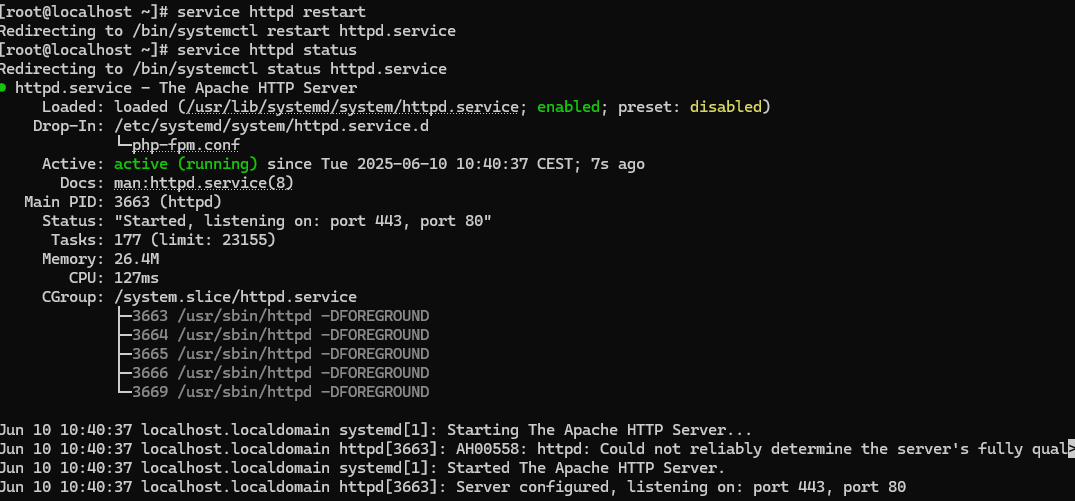1075x501 pixels.
Task: Select process 3664 in the CGroup tree
Action: 280,335
